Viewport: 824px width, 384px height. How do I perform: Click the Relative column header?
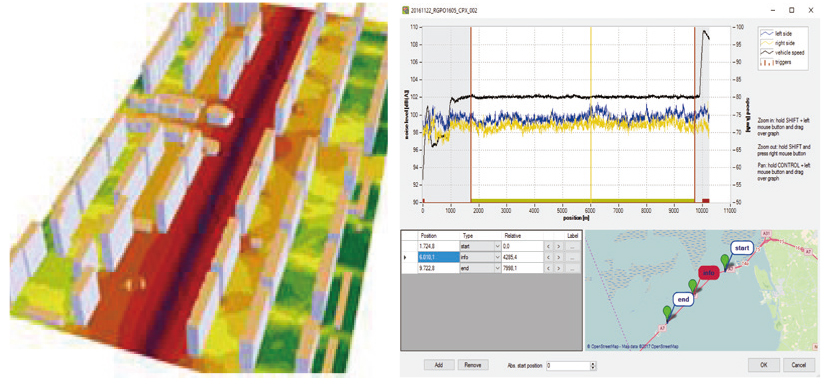[522, 236]
